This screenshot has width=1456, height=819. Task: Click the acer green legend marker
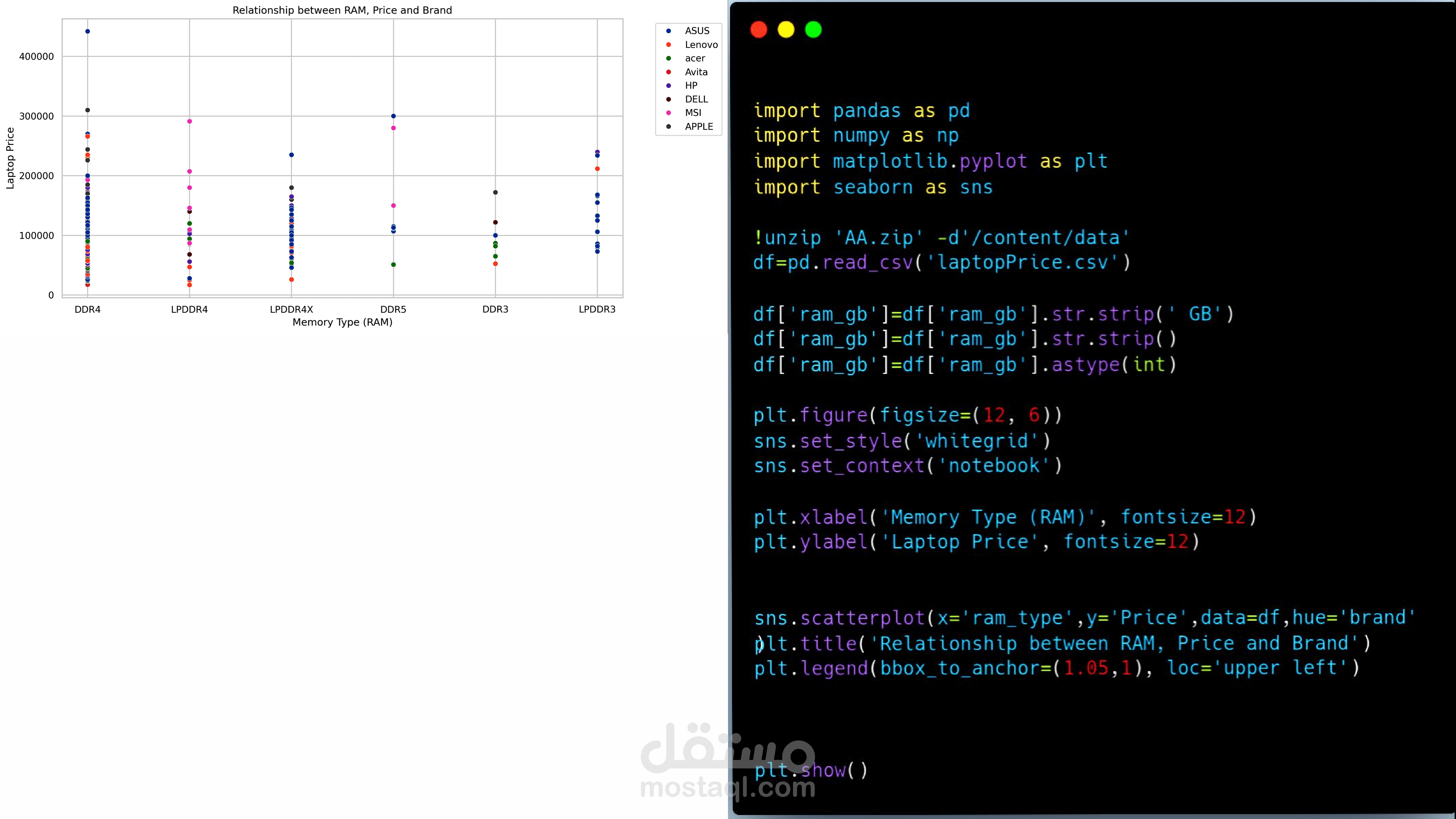click(669, 58)
